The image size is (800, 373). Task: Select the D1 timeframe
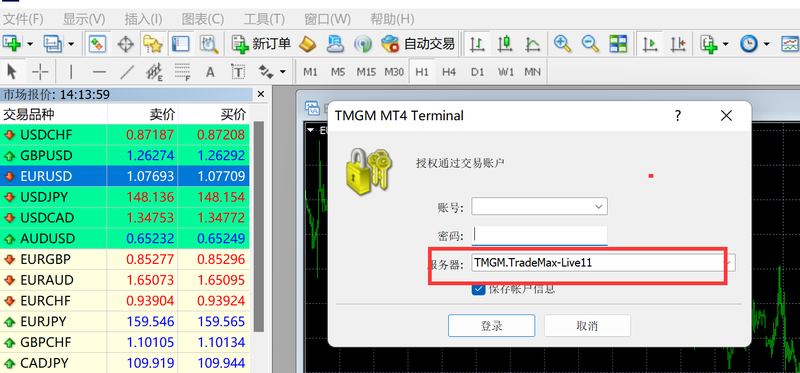tap(477, 72)
